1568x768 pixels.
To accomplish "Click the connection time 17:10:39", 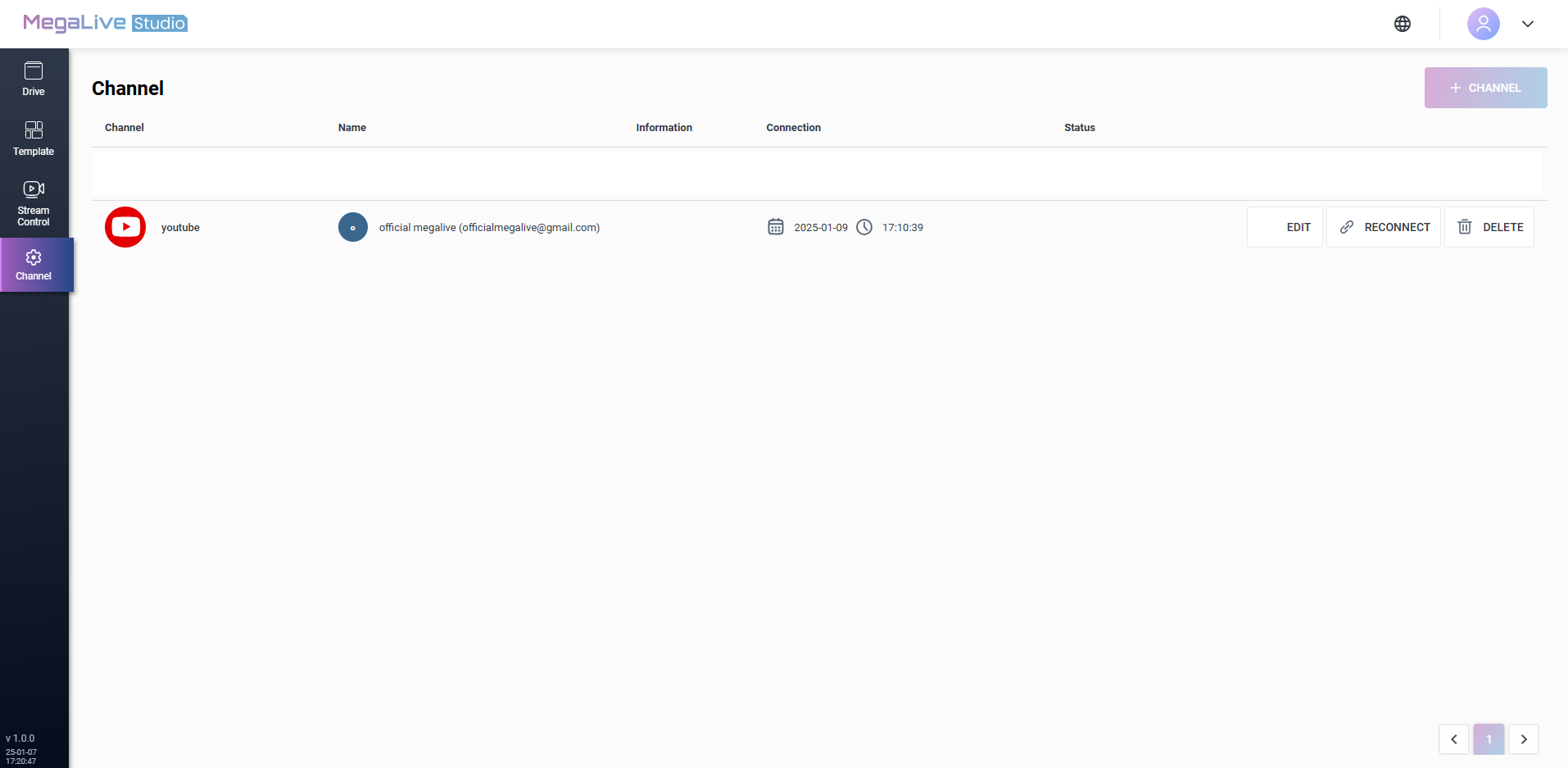I will click(x=903, y=228).
